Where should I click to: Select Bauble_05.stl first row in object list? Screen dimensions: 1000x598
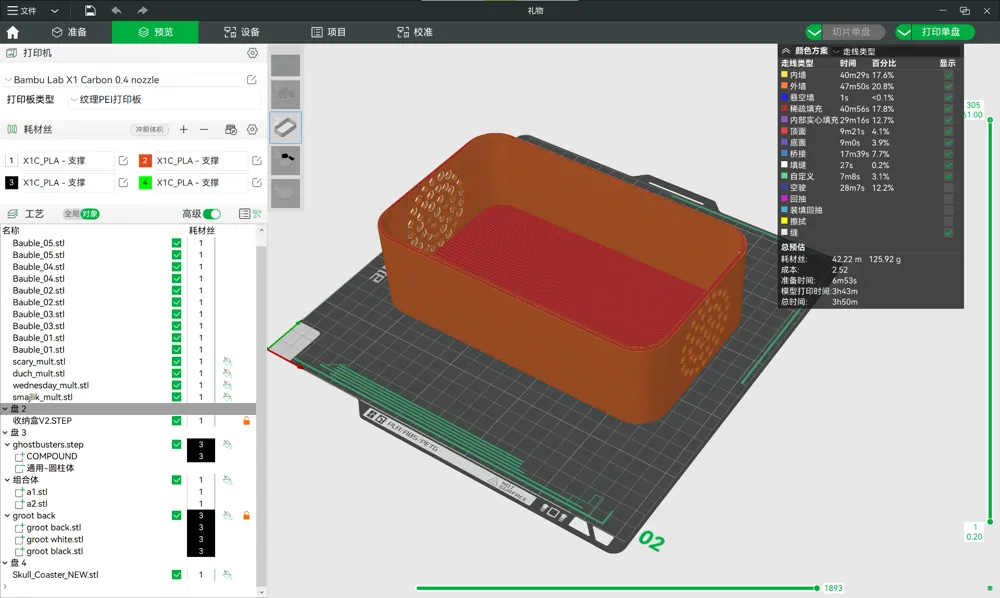click(38, 243)
